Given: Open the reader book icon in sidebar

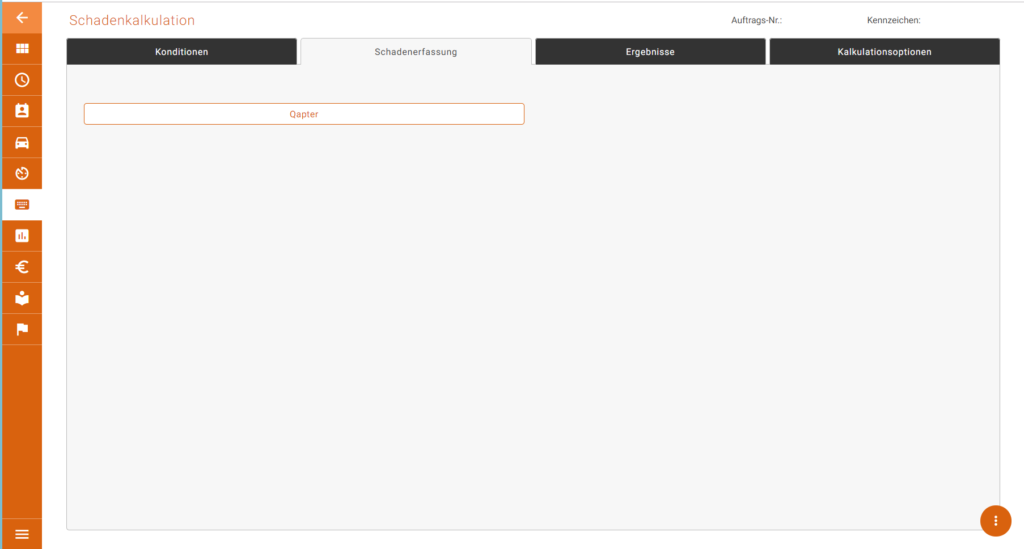Looking at the screenshot, I should click(x=22, y=298).
